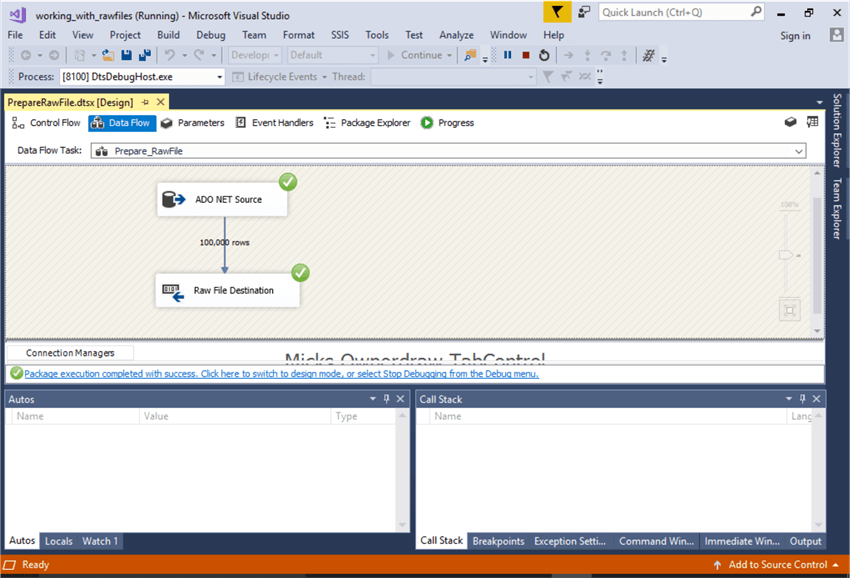Click the design canvas vertical scrollbar
Viewport: 850px width, 578px height.
point(817,252)
